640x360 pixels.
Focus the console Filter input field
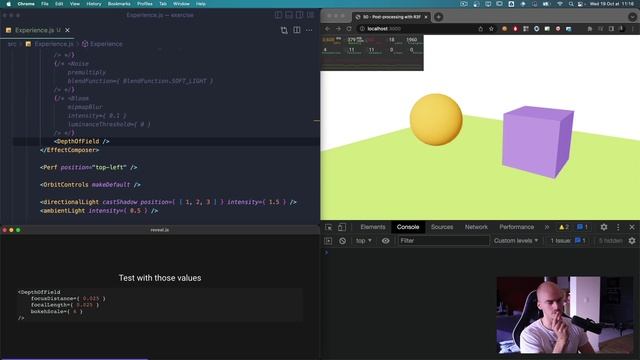444,241
